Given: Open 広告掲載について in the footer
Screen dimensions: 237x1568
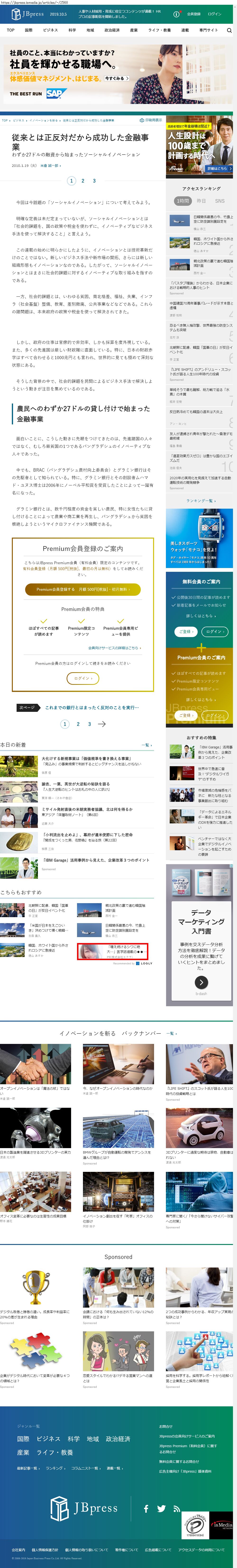Looking at the screenshot, I should pyautogui.click(x=158, y=1550).
